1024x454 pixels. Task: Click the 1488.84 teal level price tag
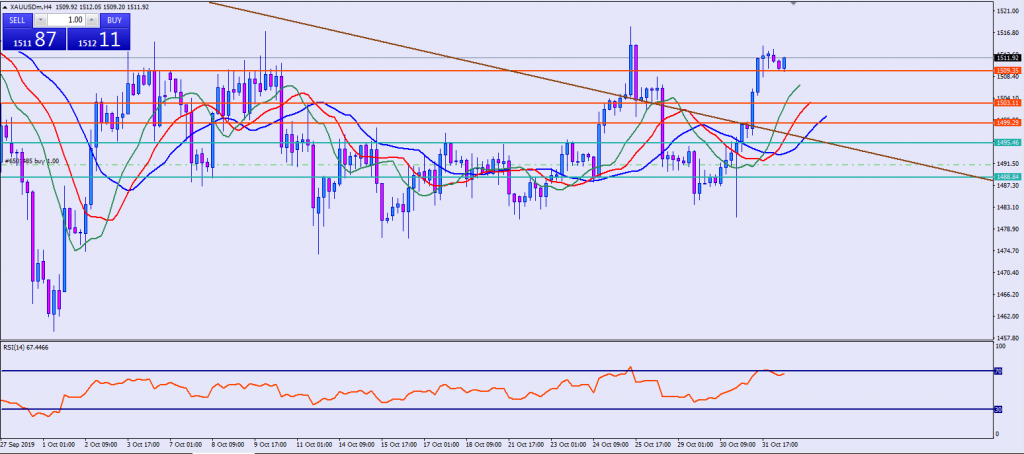1007,177
